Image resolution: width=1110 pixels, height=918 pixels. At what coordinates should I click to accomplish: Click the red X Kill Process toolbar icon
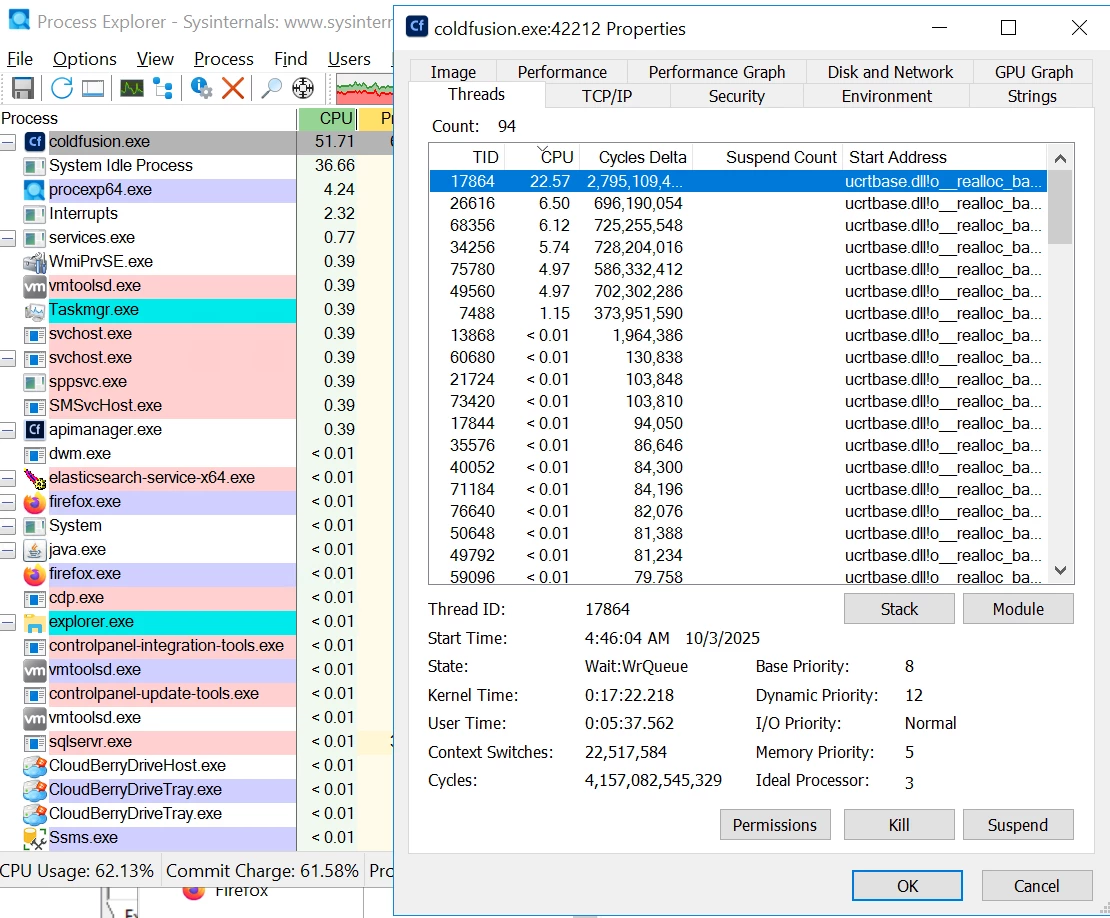point(233,88)
